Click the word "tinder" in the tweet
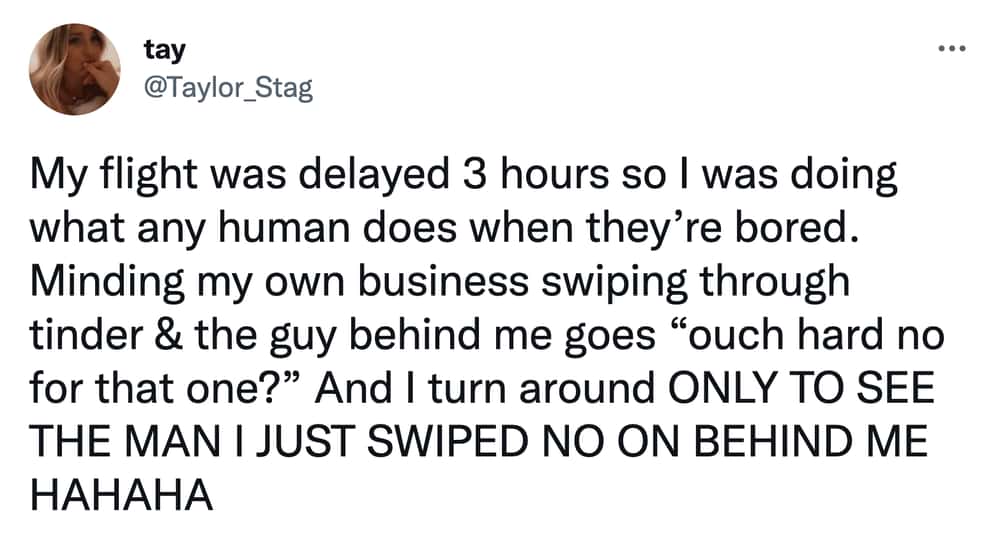The height and width of the screenshot is (554, 1000). [86, 334]
